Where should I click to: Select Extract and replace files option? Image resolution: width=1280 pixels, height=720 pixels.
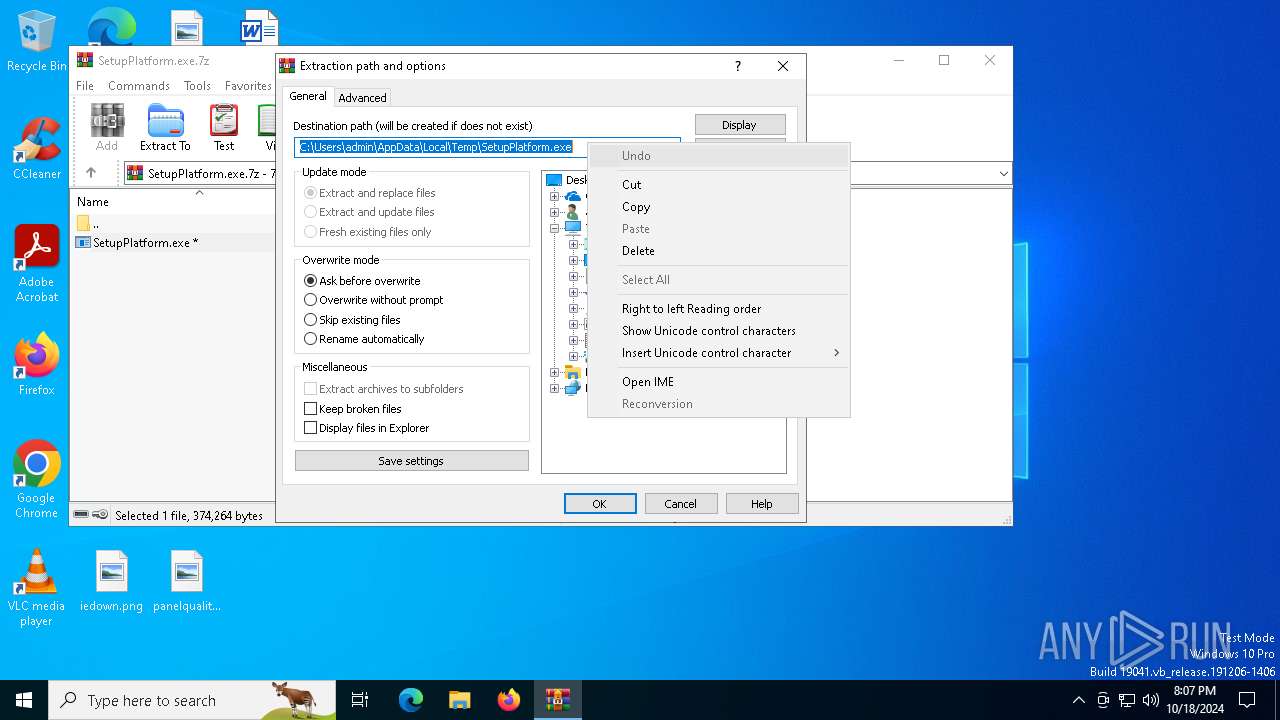[x=370, y=193]
